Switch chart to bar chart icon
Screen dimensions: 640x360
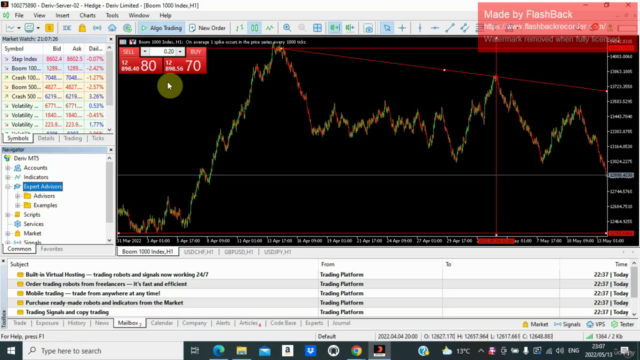[x=240, y=28]
